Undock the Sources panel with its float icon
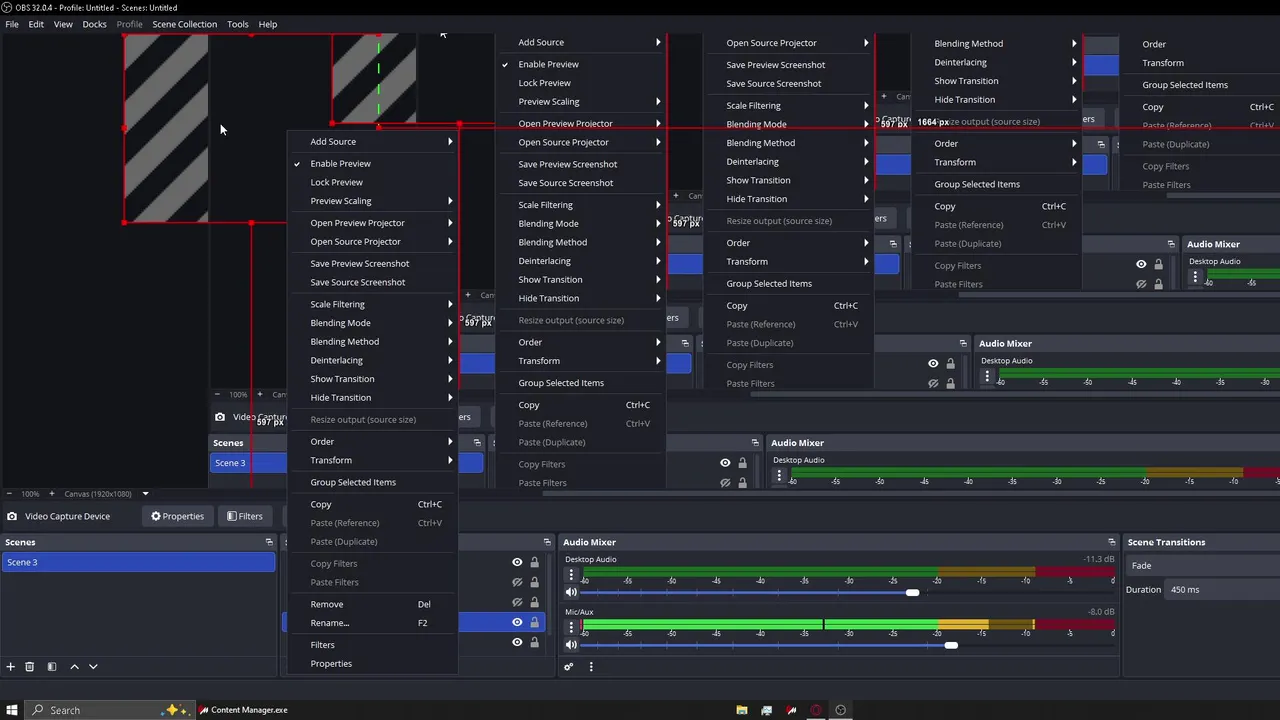 click(549, 542)
